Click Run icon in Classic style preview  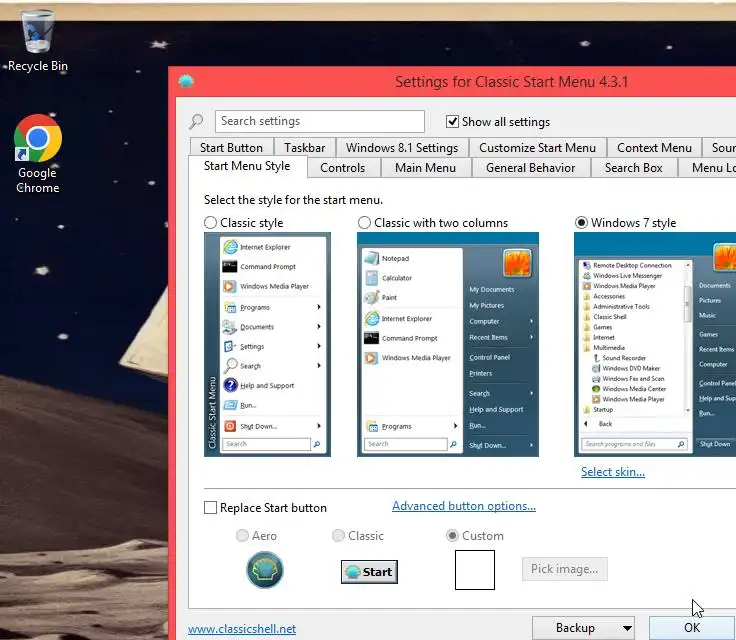(230, 405)
